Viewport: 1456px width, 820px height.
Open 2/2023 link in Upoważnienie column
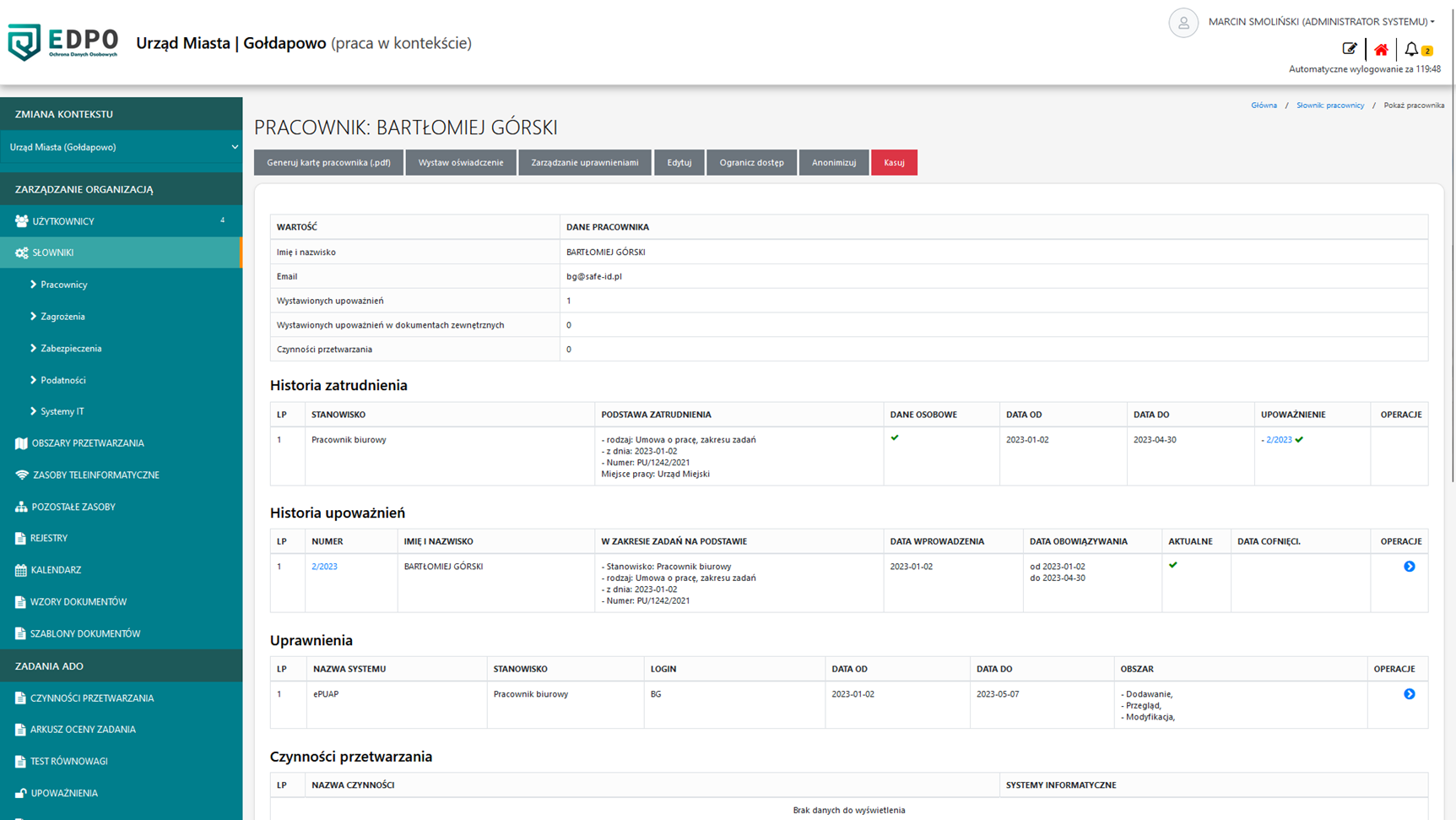[x=1279, y=440]
